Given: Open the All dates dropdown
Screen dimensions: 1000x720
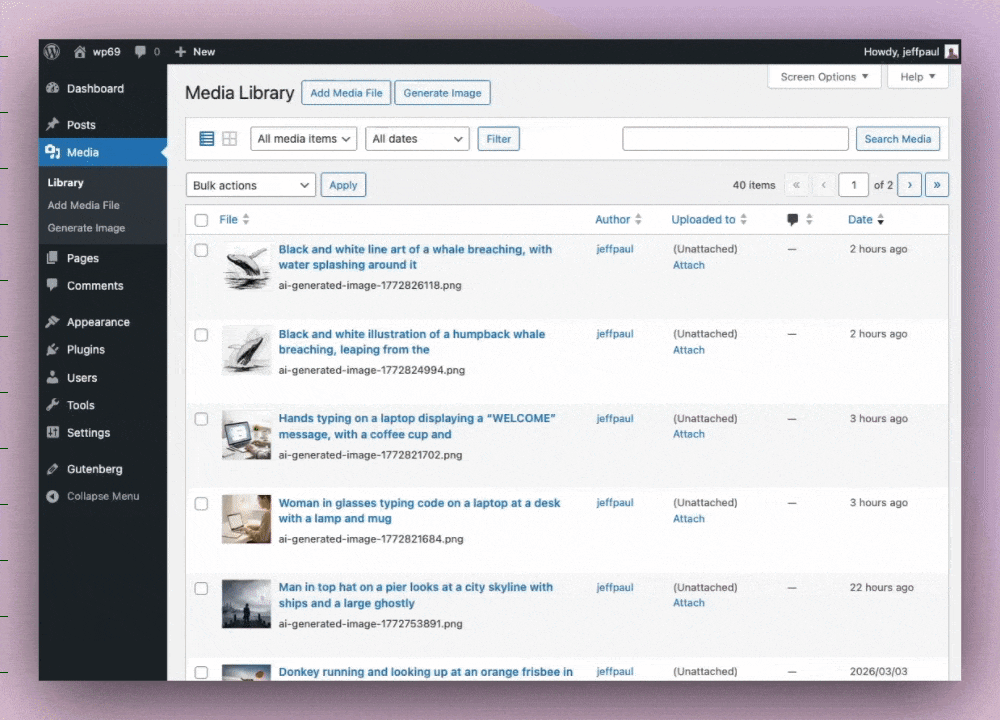Looking at the screenshot, I should [x=417, y=139].
